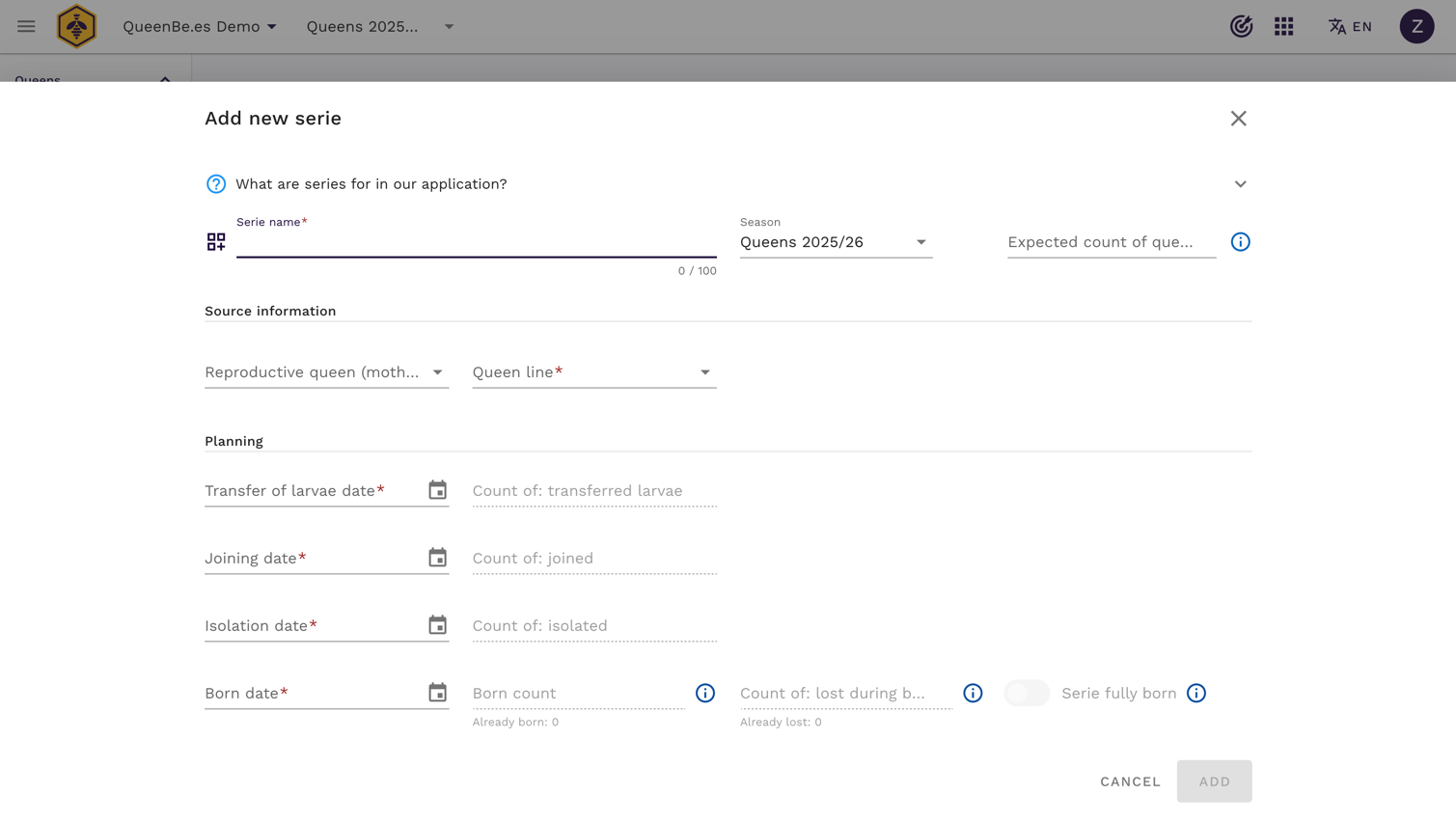Toggle the Serie fully born switch

tap(1026, 693)
